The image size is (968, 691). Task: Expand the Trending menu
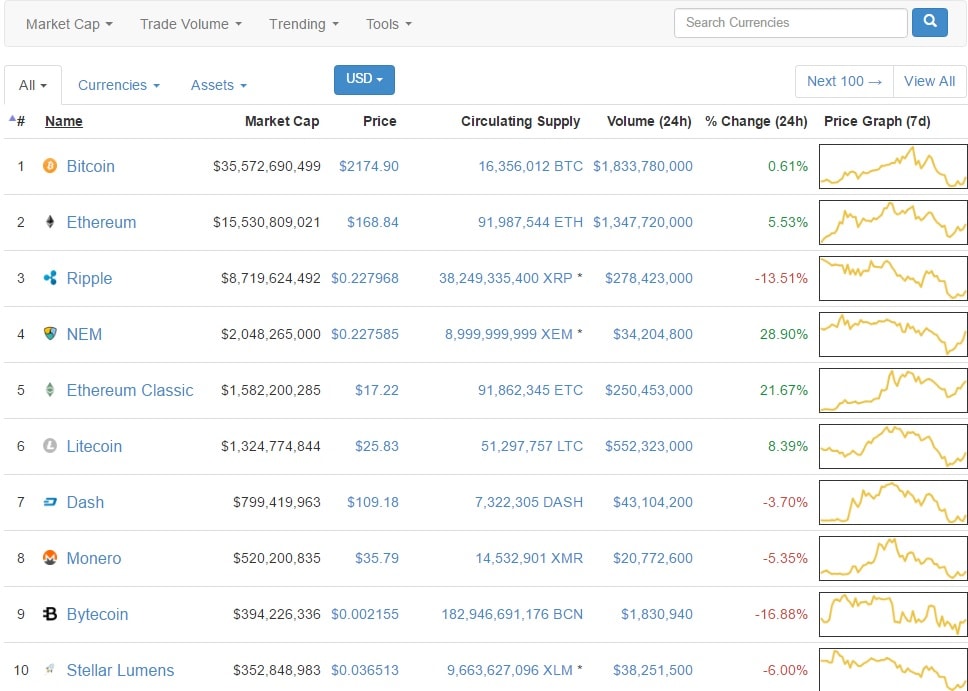pos(303,24)
